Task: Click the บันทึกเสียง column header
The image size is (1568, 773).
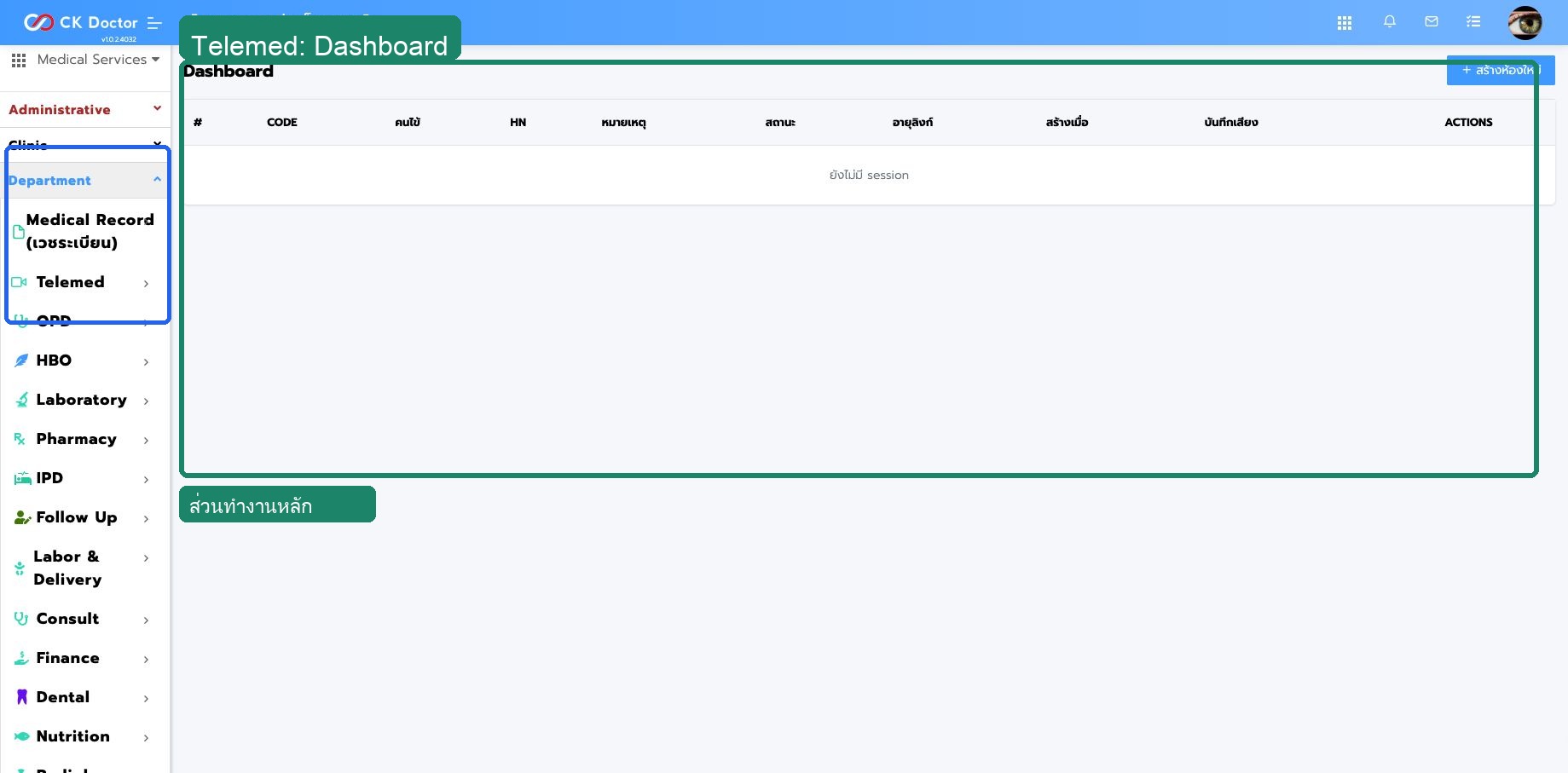Action: click(1230, 123)
